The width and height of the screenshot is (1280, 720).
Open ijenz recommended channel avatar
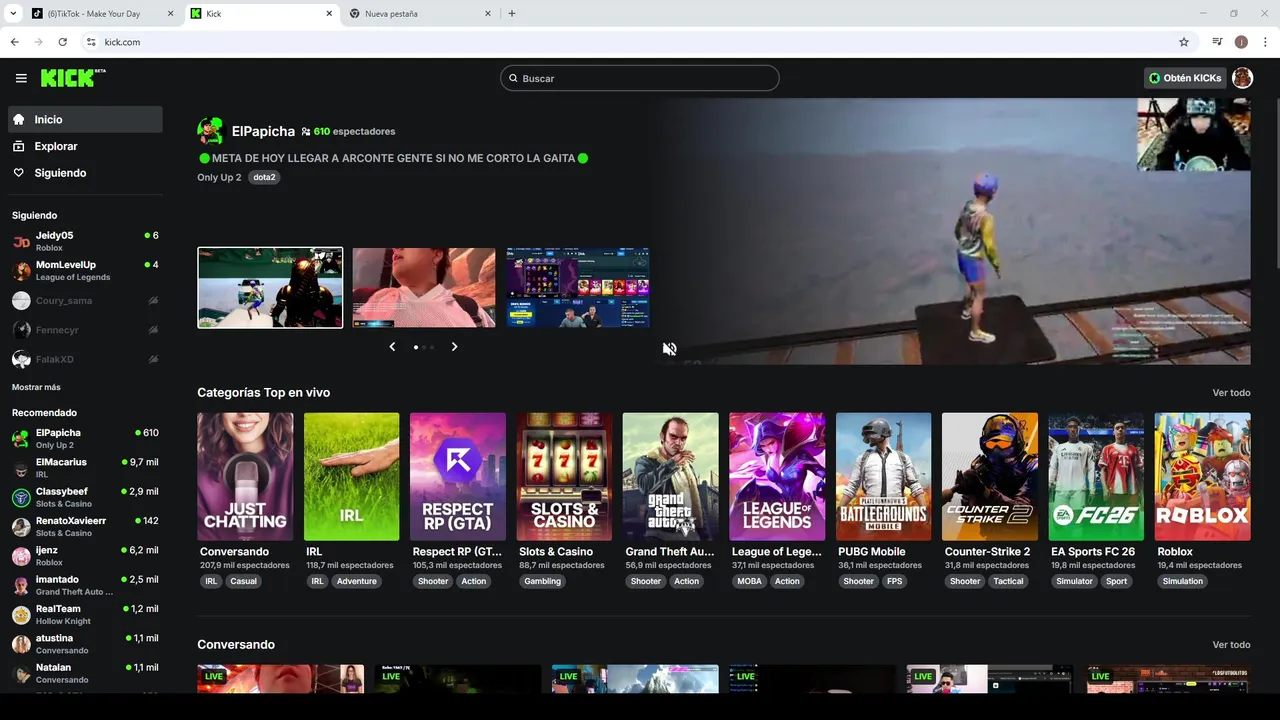[21, 556]
